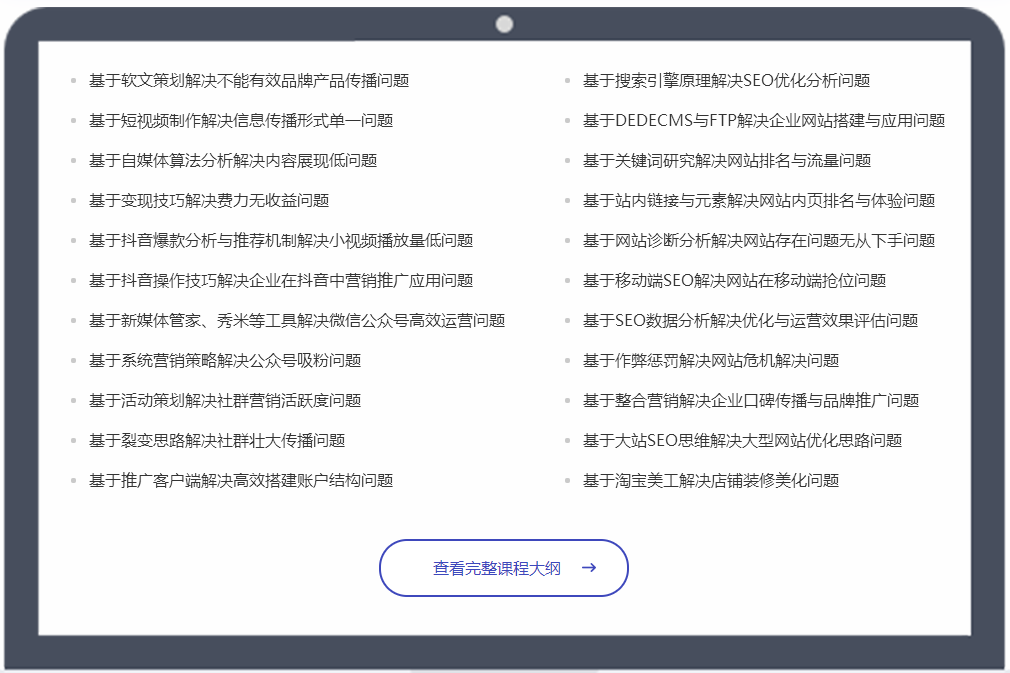Select 基于关键词研究解决网站排名与流量问题
The height and width of the screenshot is (673, 1010).
727,161
